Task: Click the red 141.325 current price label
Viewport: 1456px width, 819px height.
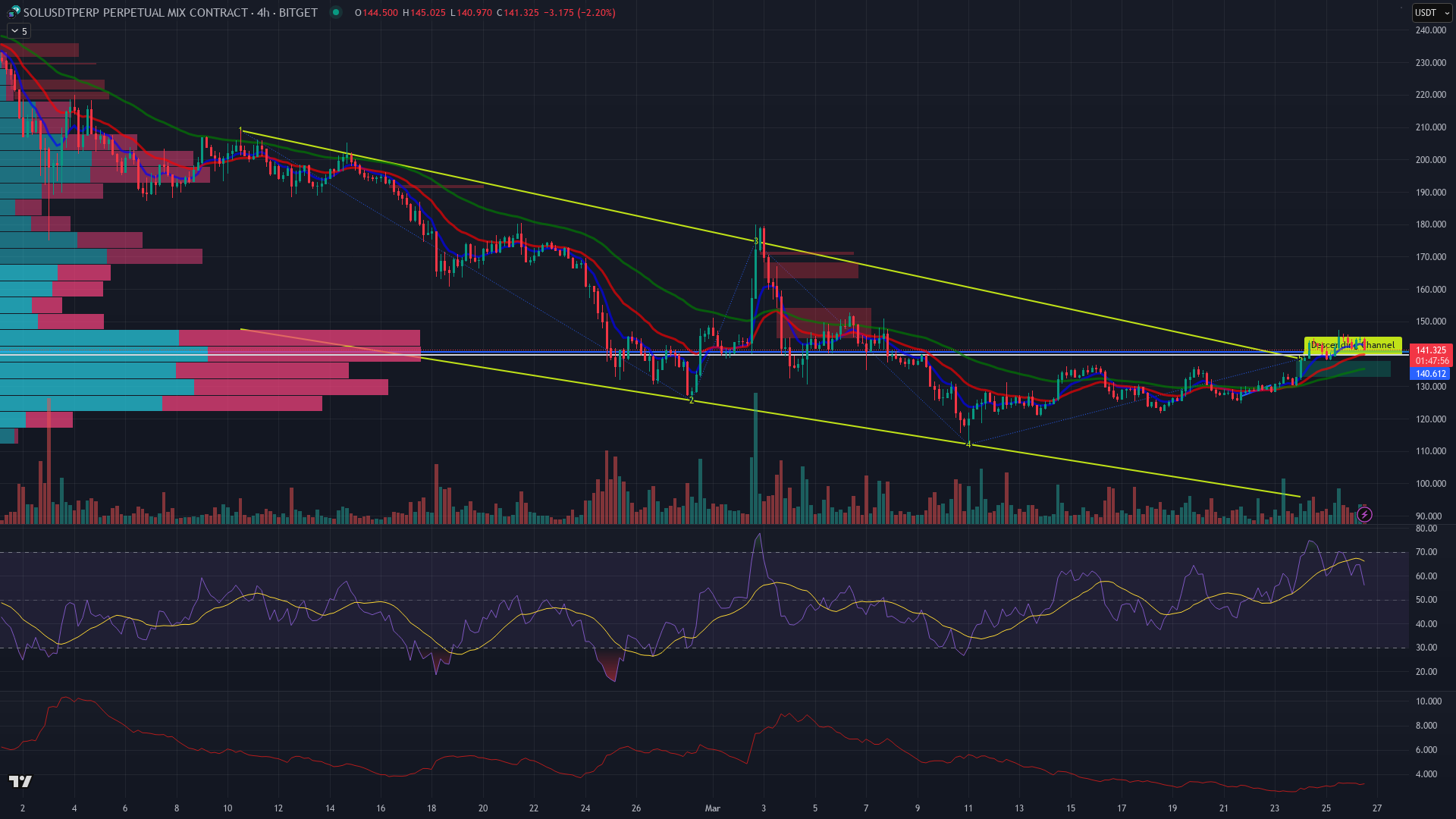Action: click(1430, 350)
